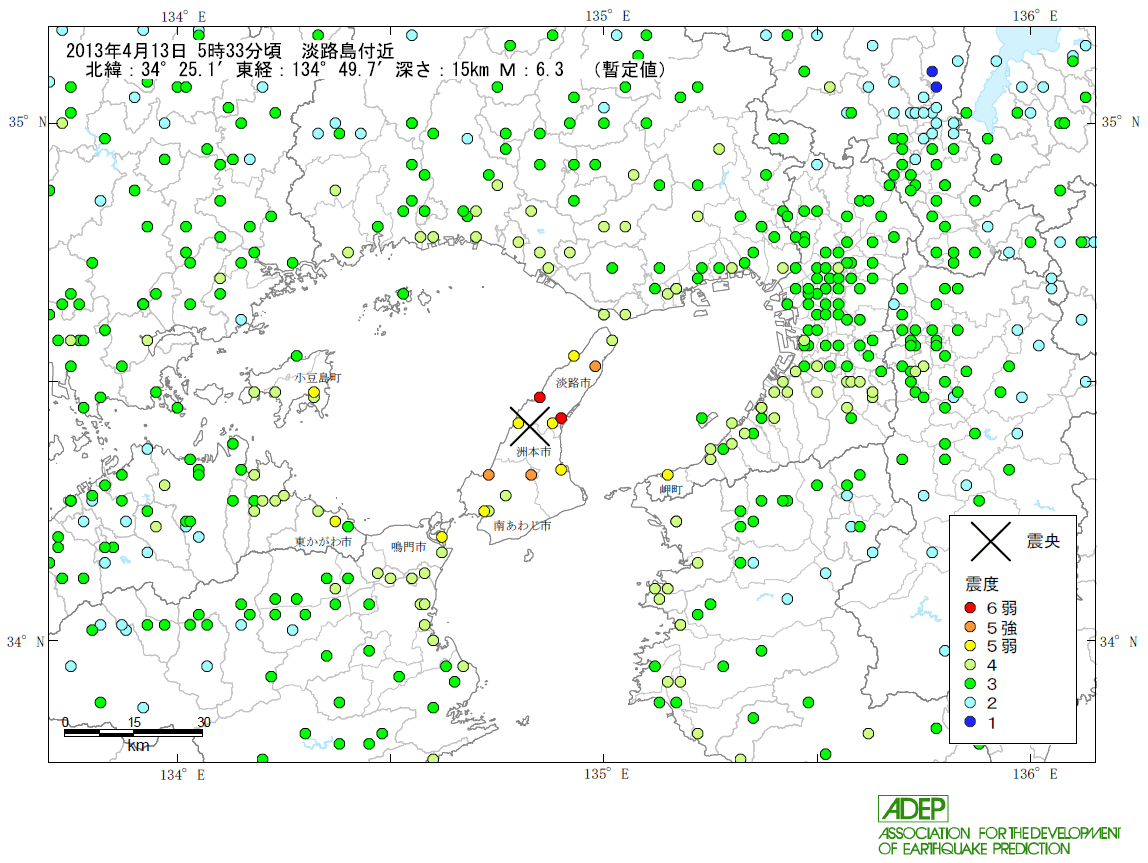Select the northernmost red 6弱 dot on Awaji
Image resolution: width=1148 pixels, height=863 pixels.
pos(540,397)
